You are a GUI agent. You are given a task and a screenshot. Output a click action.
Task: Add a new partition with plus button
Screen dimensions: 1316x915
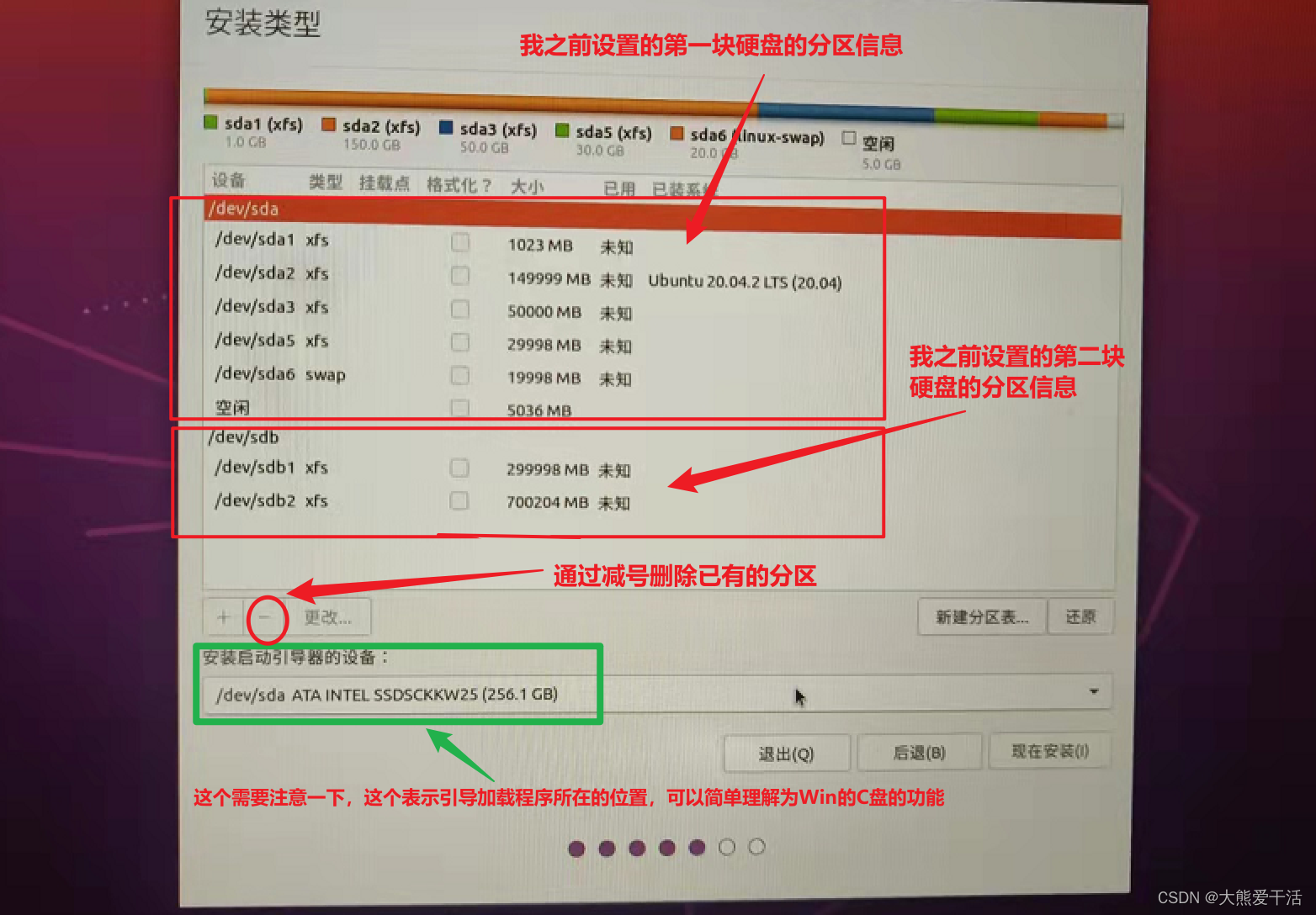pyautogui.click(x=223, y=617)
